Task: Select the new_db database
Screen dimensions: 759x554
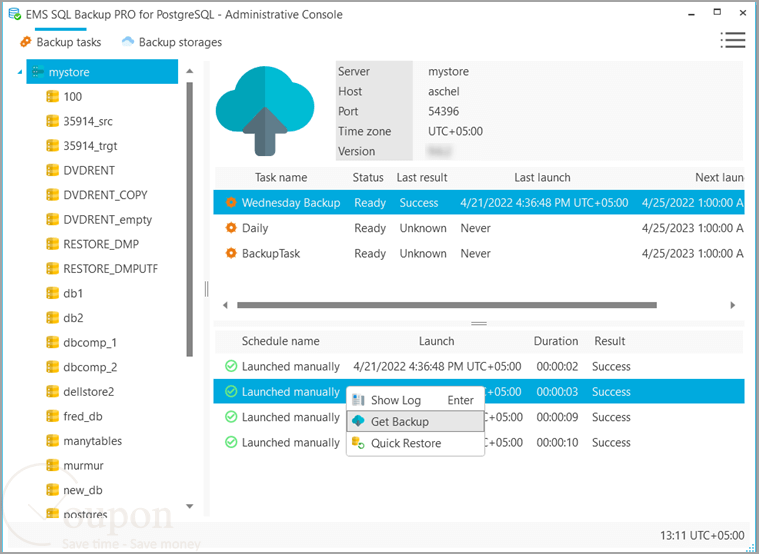Action: pos(83,490)
